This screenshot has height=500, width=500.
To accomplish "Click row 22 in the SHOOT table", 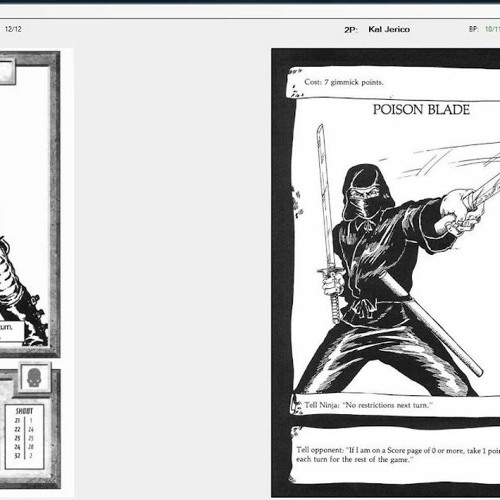I will pos(24,429).
